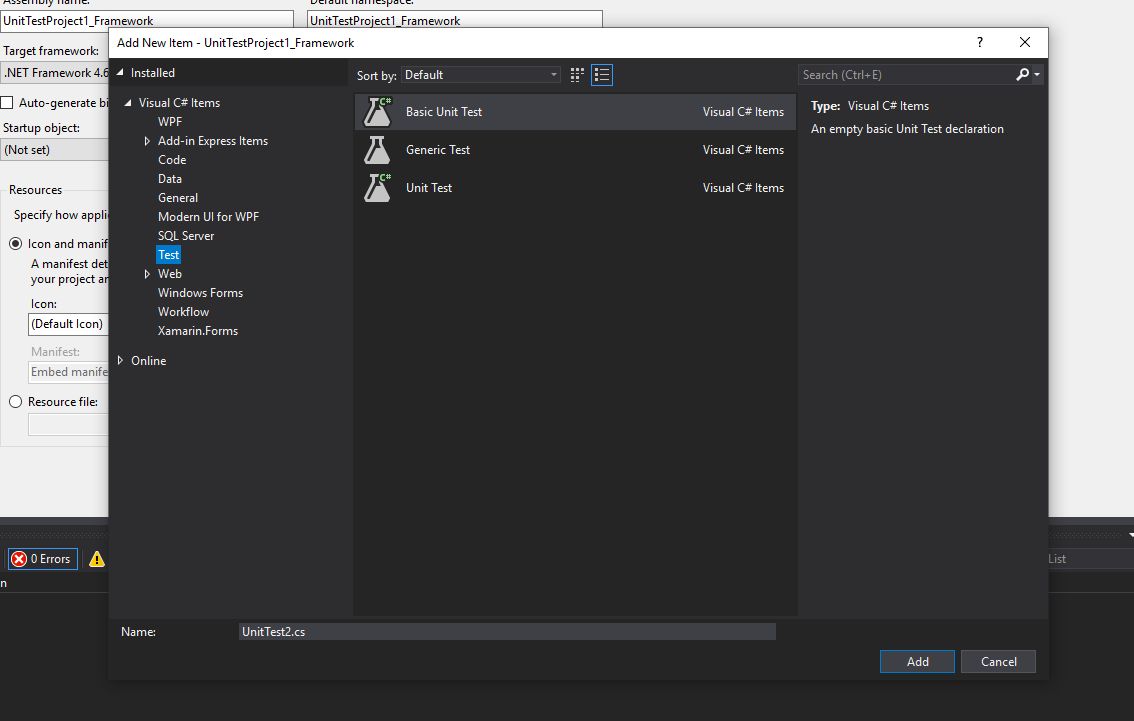This screenshot has height=721, width=1134.
Task: Select the Basic Unit Test label
Action: (x=444, y=112)
